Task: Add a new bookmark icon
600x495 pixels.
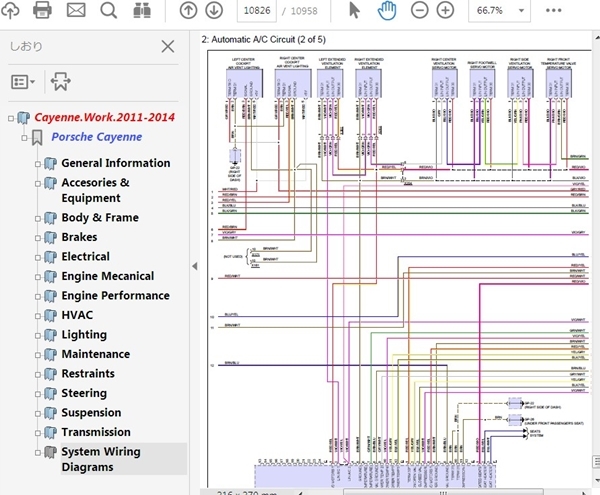Action: (60, 81)
